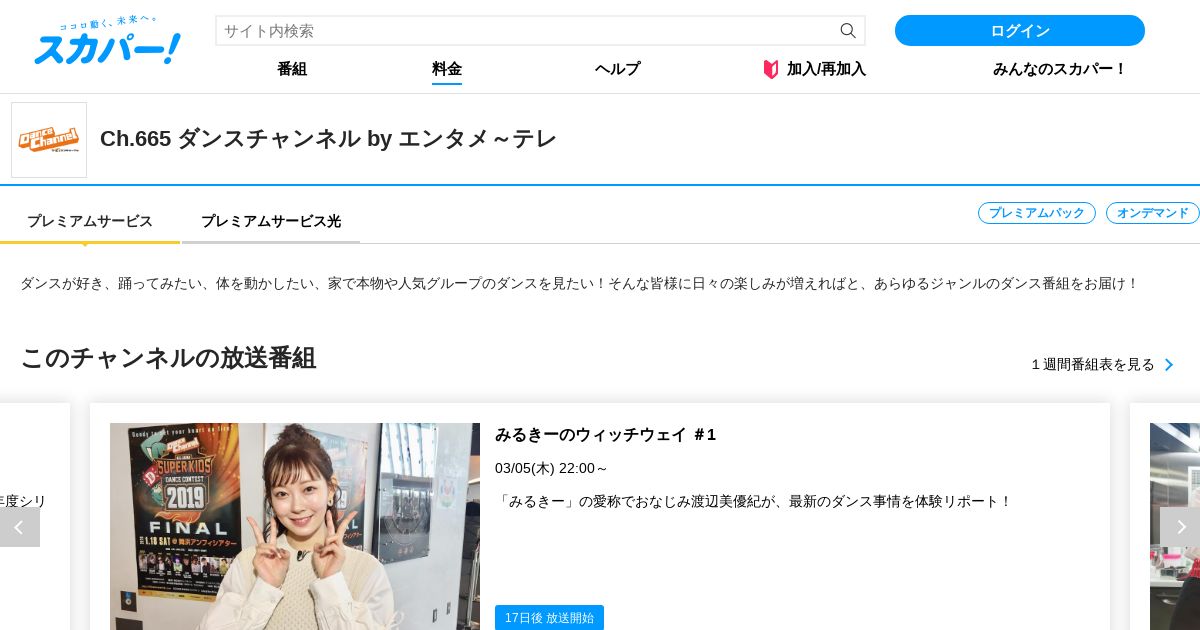Click the chevron beside 1週間番組表を見る
1200x630 pixels.
coord(1168,365)
